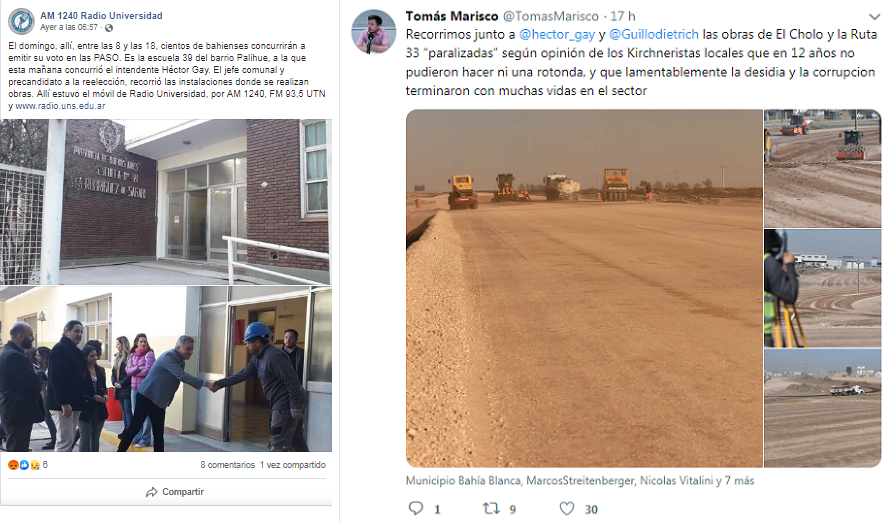This screenshot has width=896, height=523.
Task: Open the road roller machines thumbnail
Action: coord(822,168)
